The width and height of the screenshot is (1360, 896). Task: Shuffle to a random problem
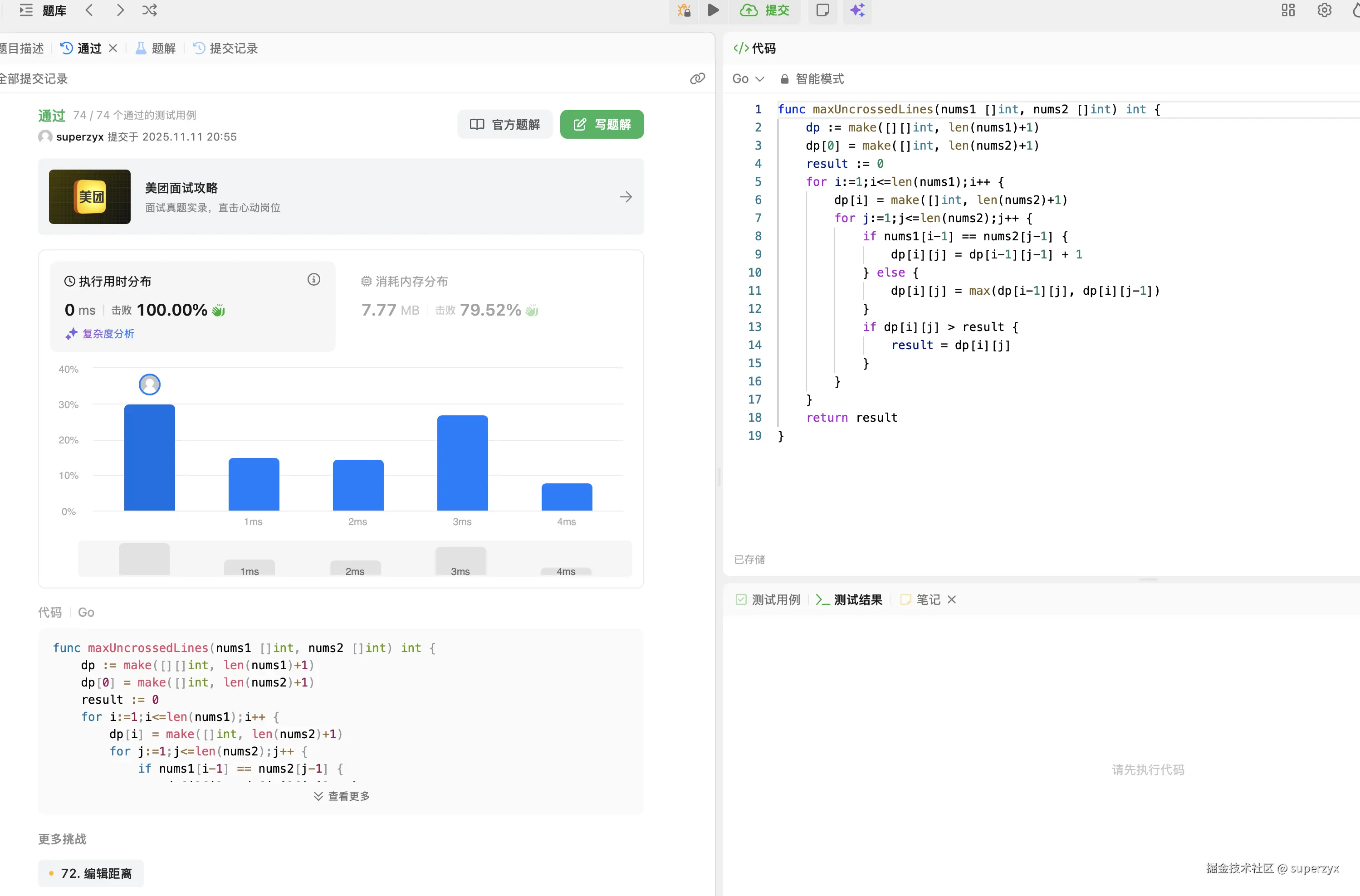click(150, 10)
